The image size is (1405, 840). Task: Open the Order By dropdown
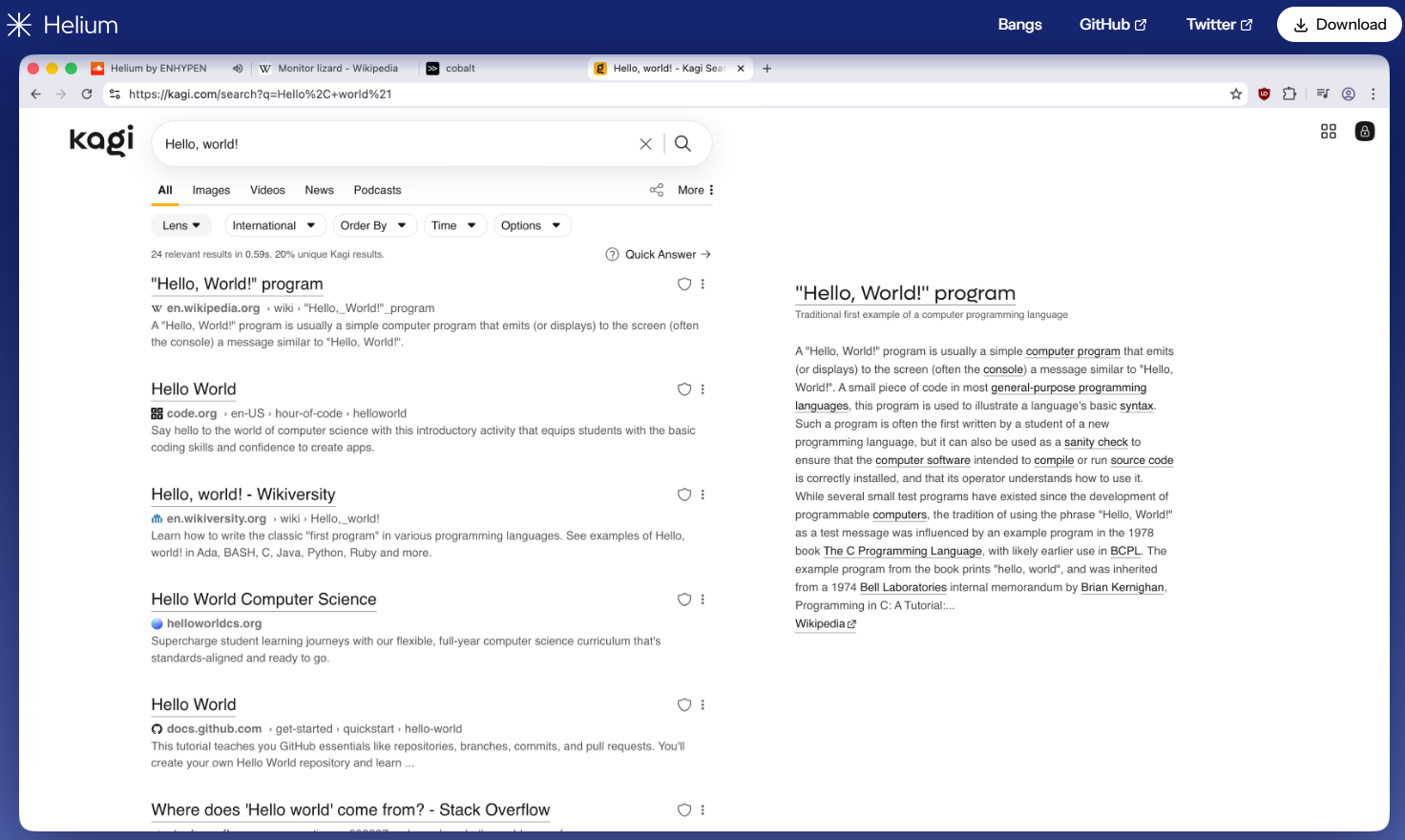[x=373, y=225]
